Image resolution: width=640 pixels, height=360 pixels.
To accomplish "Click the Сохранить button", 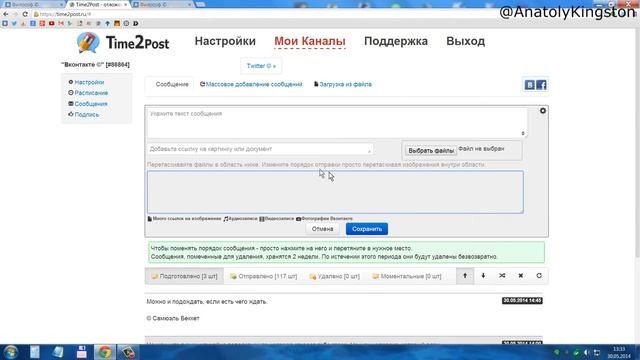I will pyautogui.click(x=367, y=229).
